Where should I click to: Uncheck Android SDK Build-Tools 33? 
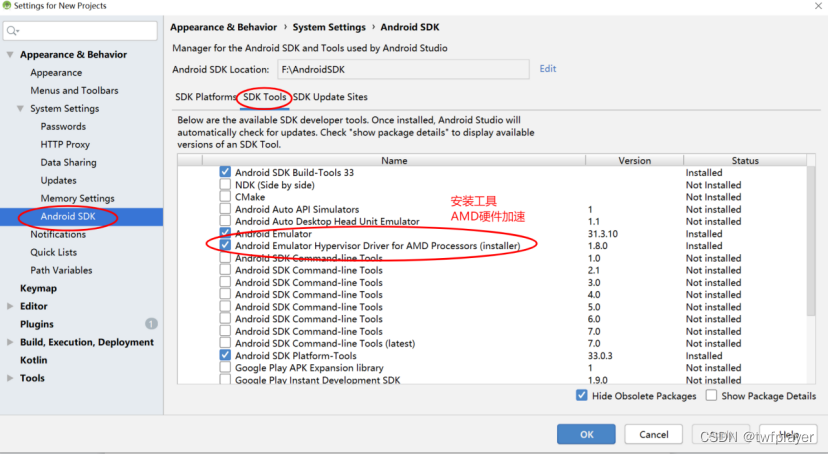click(x=225, y=172)
